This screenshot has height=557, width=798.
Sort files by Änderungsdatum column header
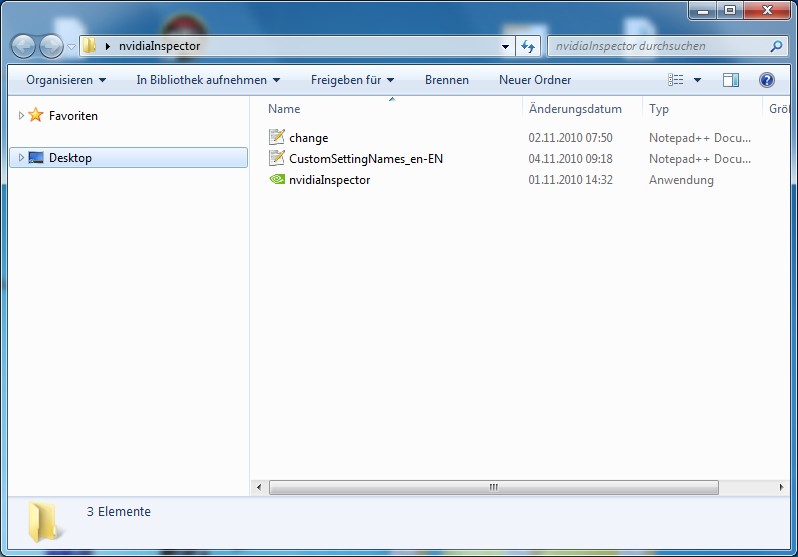(575, 109)
